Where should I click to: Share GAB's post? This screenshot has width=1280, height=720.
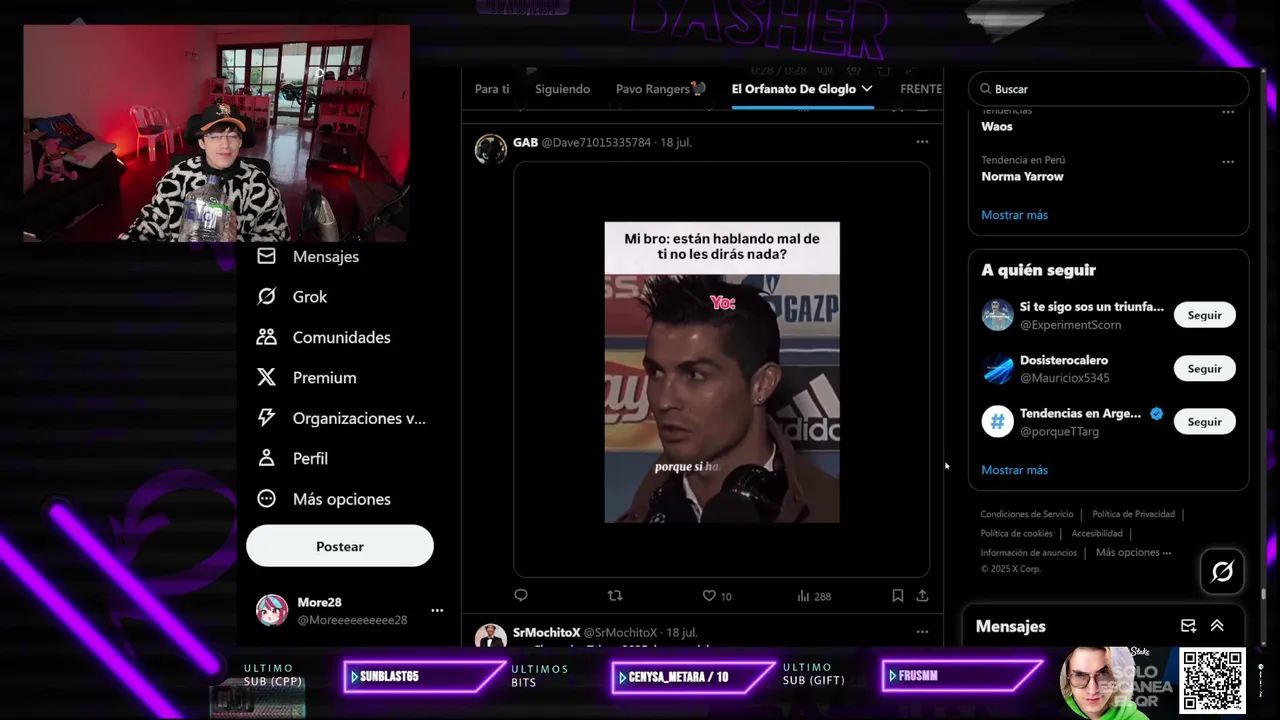[x=922, y=596]
